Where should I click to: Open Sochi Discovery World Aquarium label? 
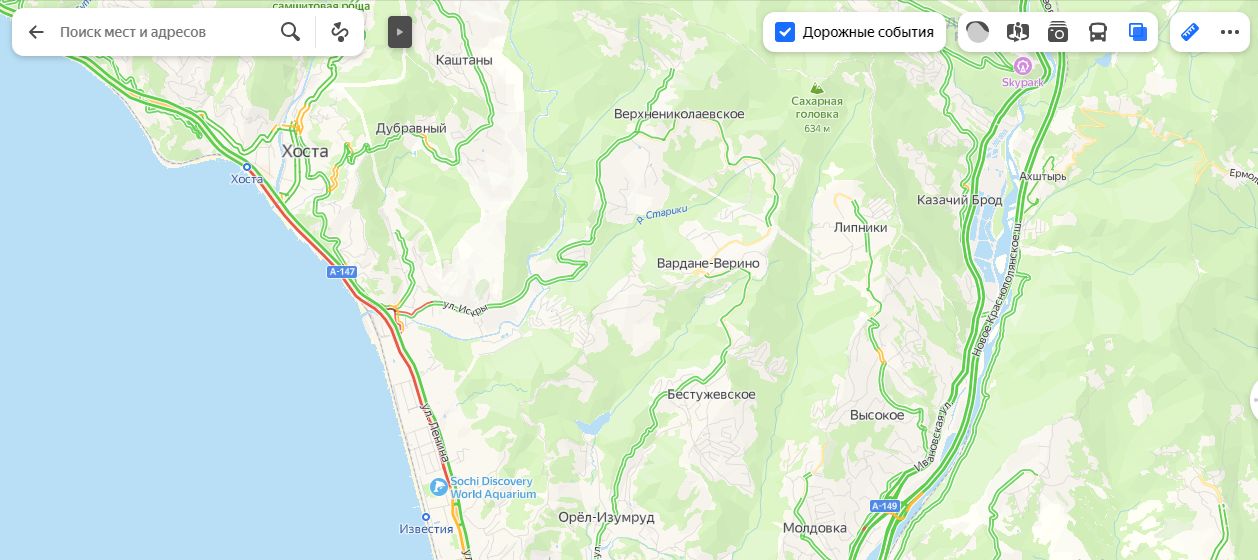tap(492, 488)
